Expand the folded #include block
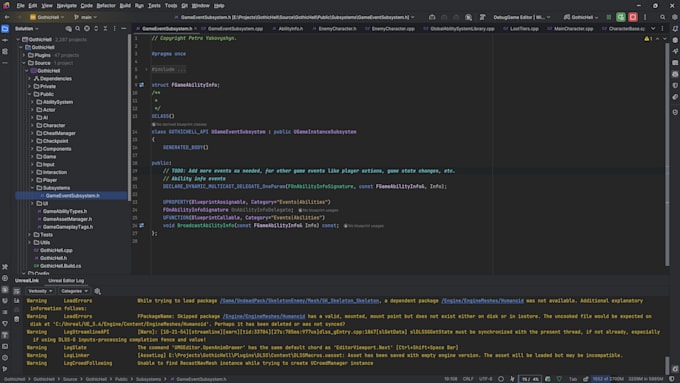 [147, 69]
